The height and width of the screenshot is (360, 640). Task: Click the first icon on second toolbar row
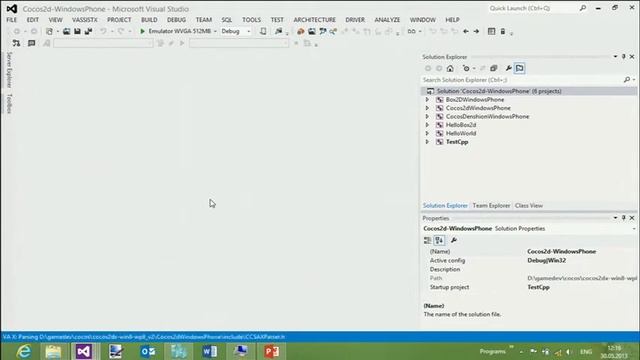click(16, 43)
